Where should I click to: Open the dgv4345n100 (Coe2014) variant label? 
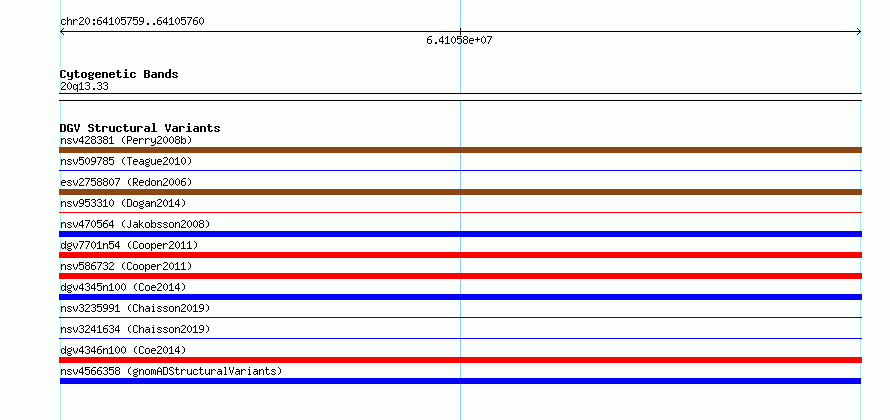[123, 287]
